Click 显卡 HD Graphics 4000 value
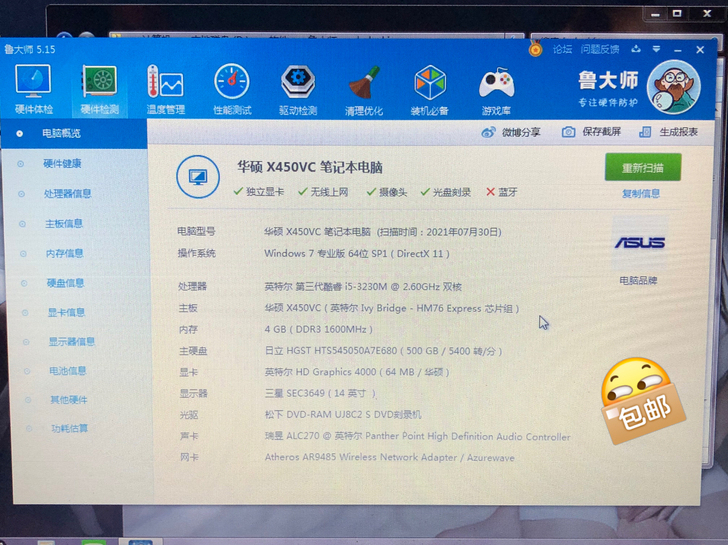This screenshot has width=728, height=545. coord(357,372)
